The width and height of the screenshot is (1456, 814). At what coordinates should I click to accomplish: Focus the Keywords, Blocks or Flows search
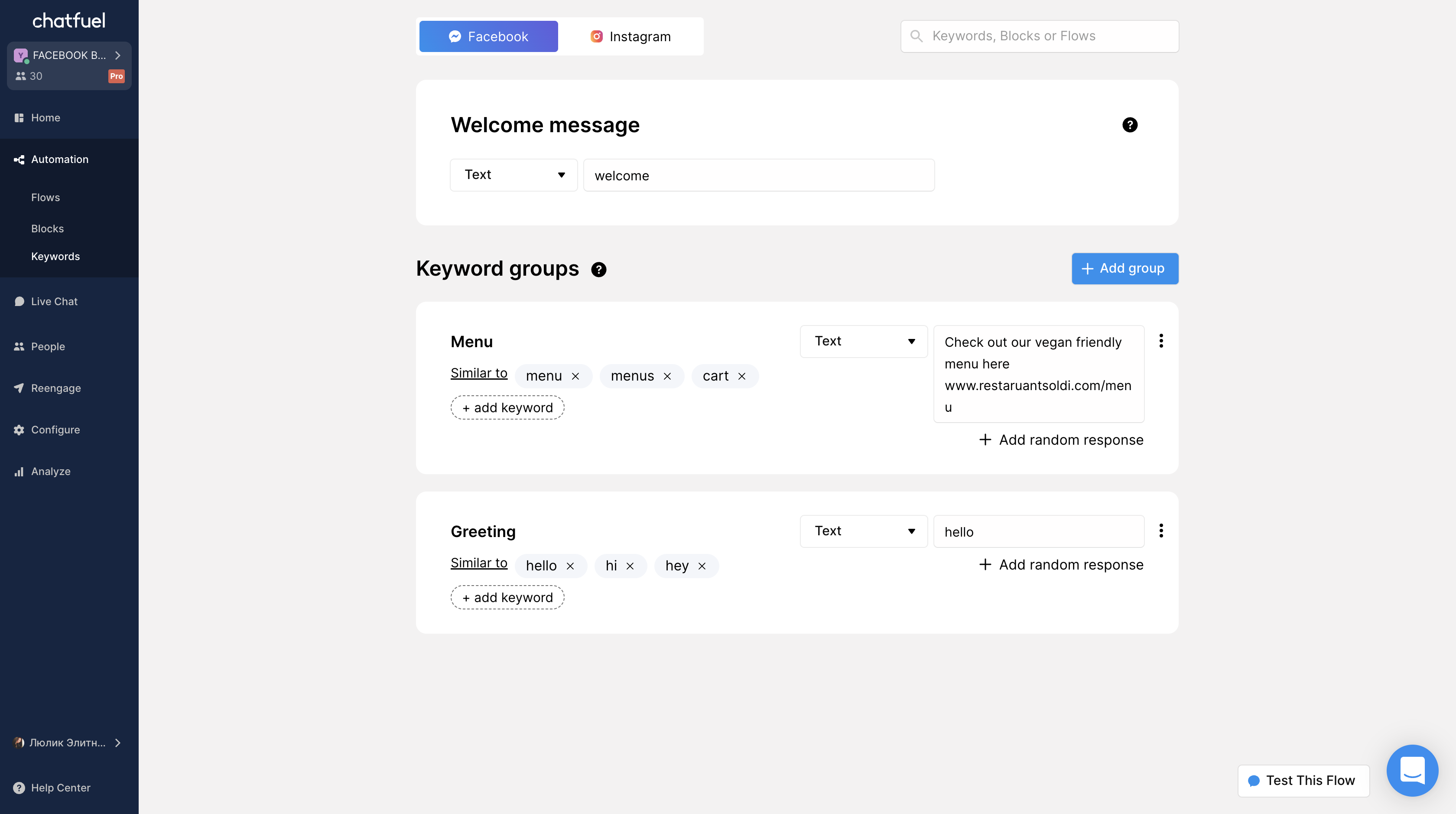(x=1040, y=36)
